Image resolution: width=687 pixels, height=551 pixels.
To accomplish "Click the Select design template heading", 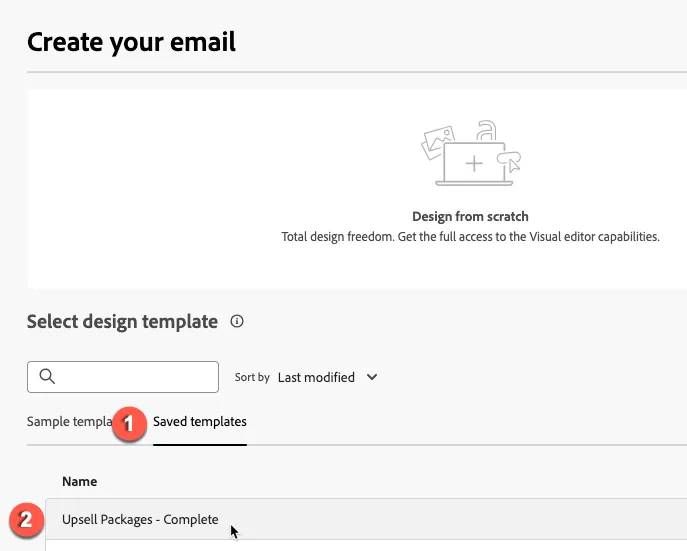I will click(122, 321).
